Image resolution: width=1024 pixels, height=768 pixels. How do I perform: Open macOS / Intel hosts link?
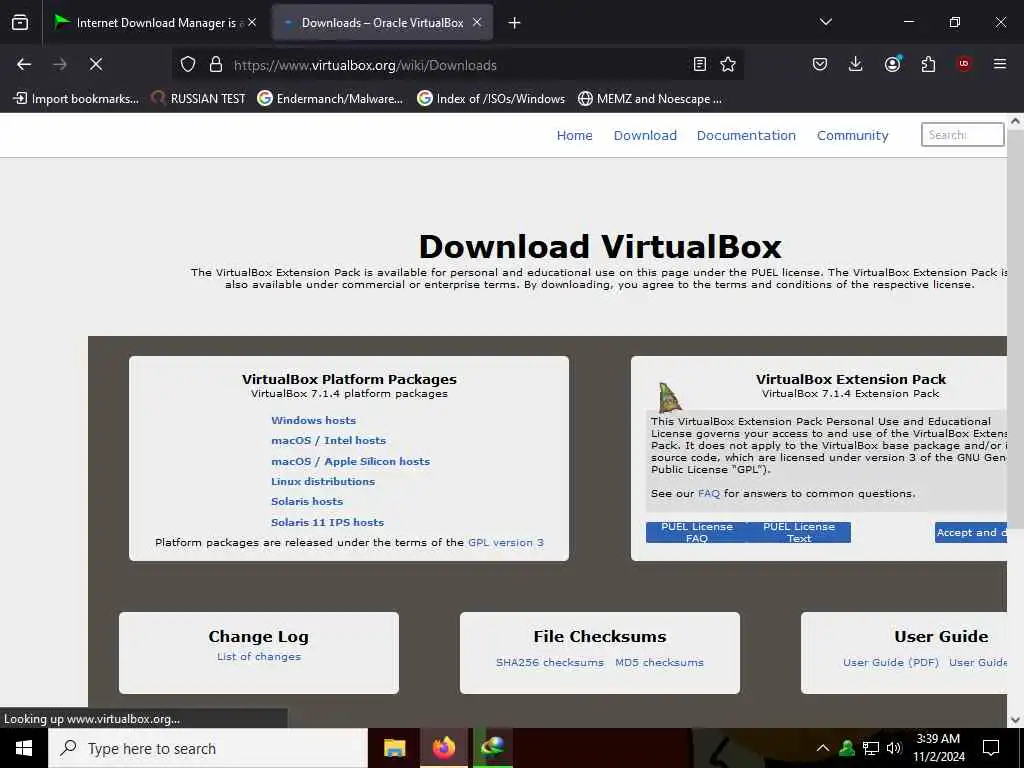tap(328, 441)
